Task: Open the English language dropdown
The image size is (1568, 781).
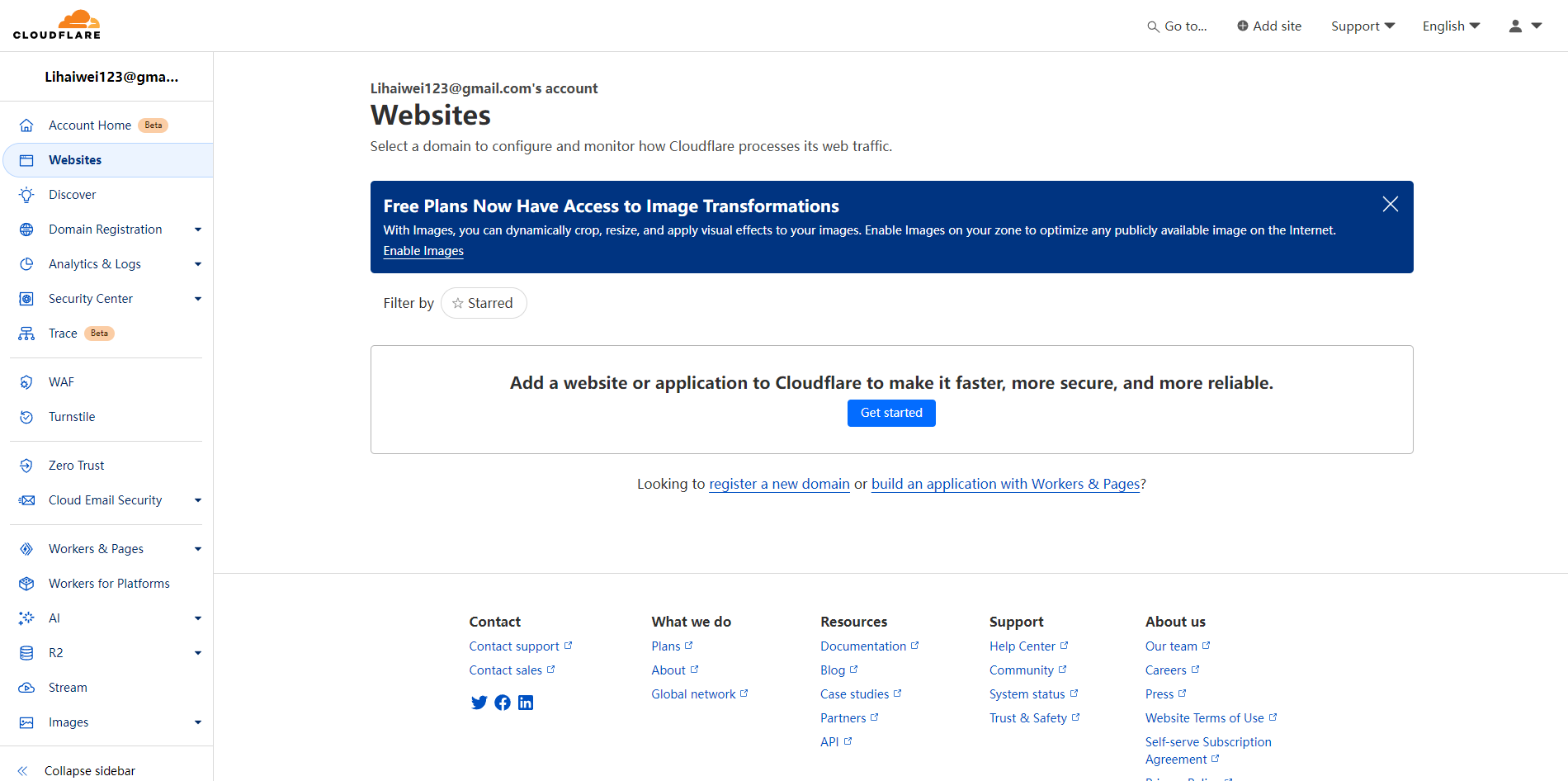Action: coord(1451,26)
